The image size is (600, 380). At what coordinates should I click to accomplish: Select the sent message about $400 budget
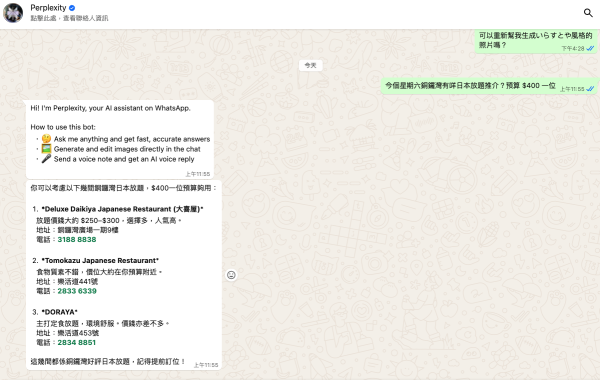[489, 86]
